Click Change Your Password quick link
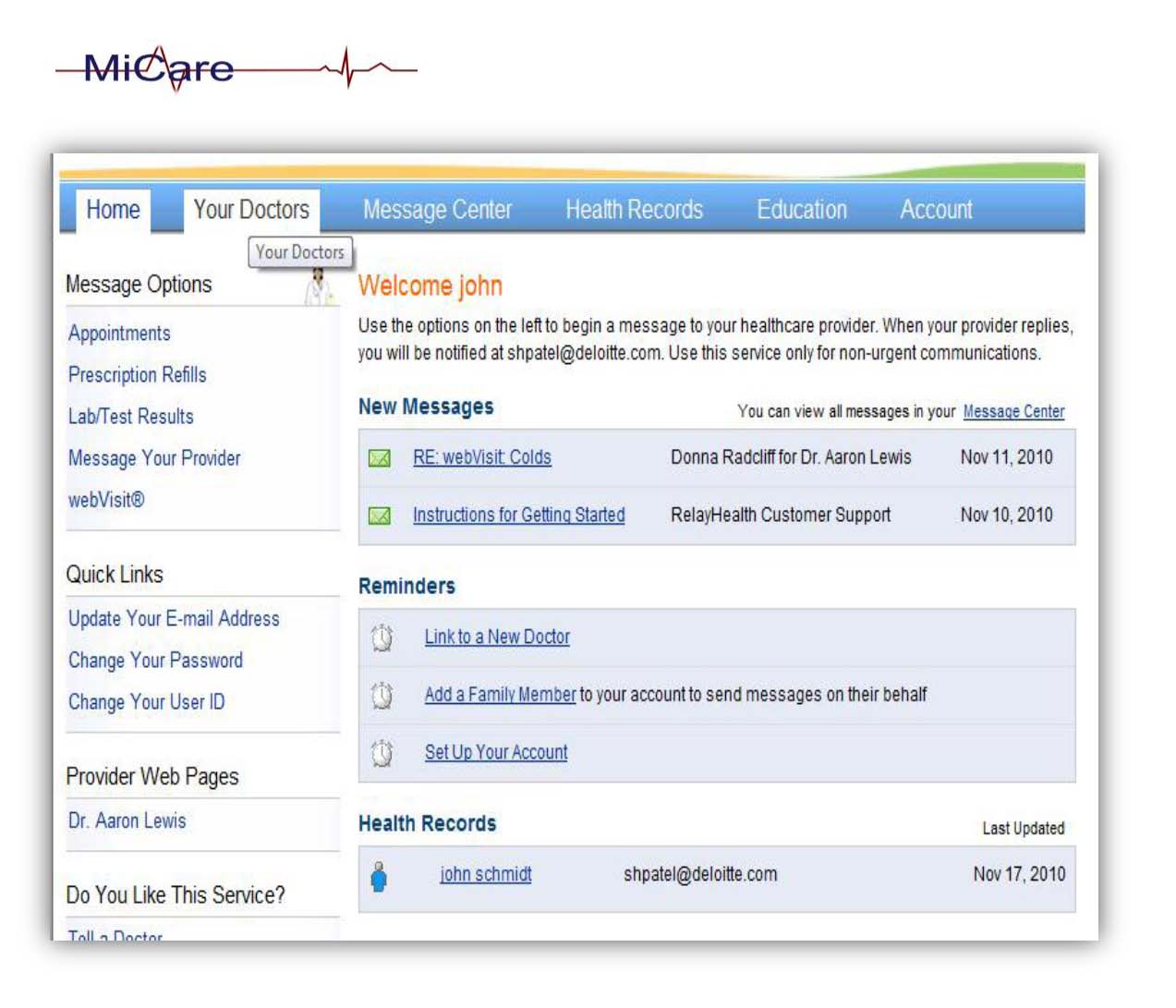The height and width of the screenshot is (1008, 1176). [x=155, y=660]
